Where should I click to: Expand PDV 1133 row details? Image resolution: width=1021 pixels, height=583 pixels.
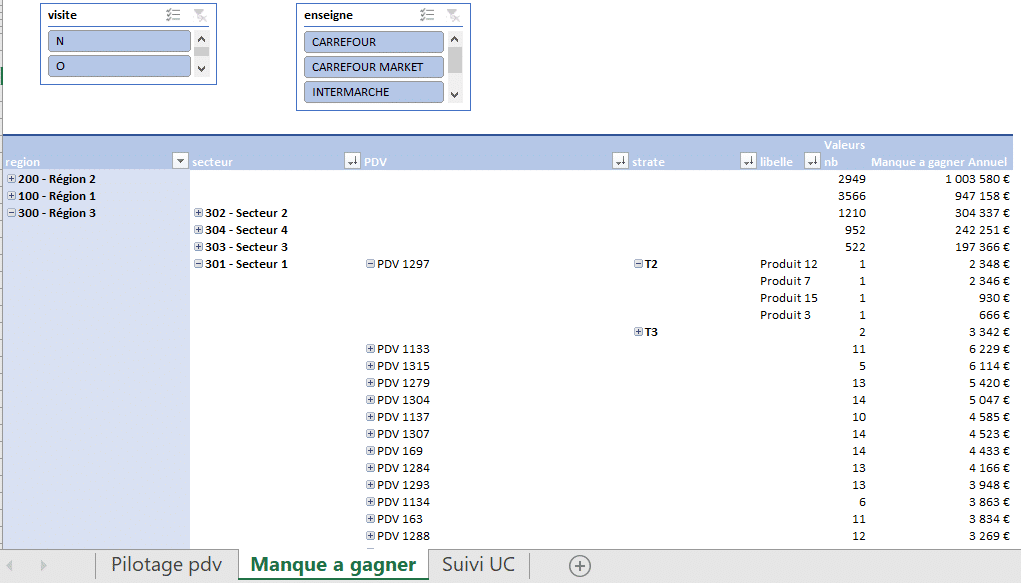[x=371, y=349]
